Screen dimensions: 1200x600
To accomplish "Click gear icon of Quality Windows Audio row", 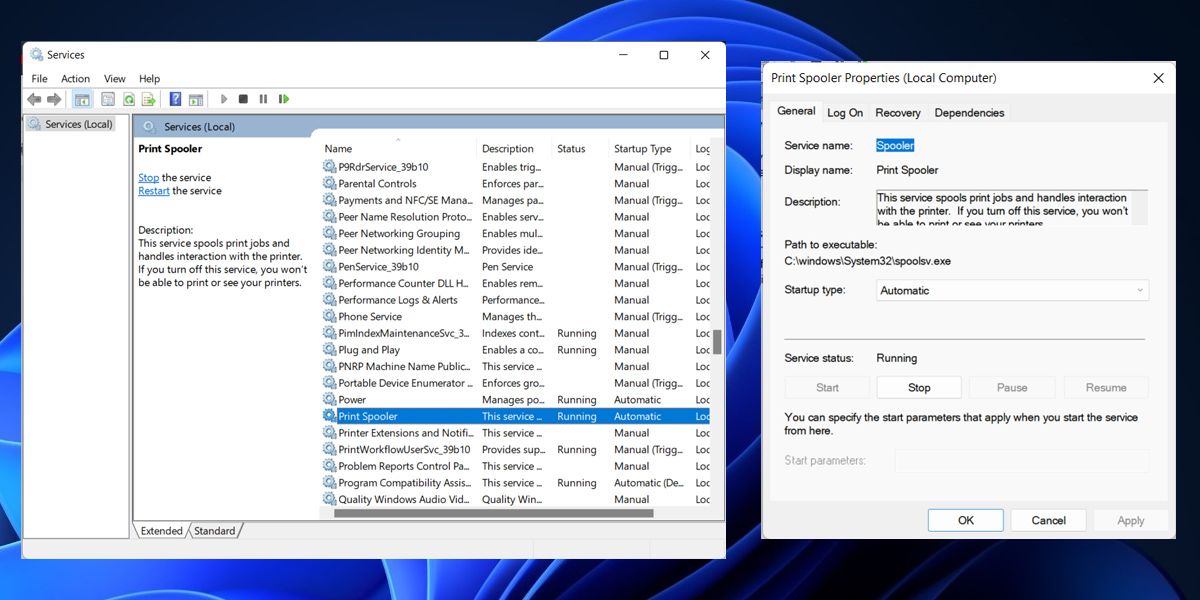I will click(x=330, y=499).
